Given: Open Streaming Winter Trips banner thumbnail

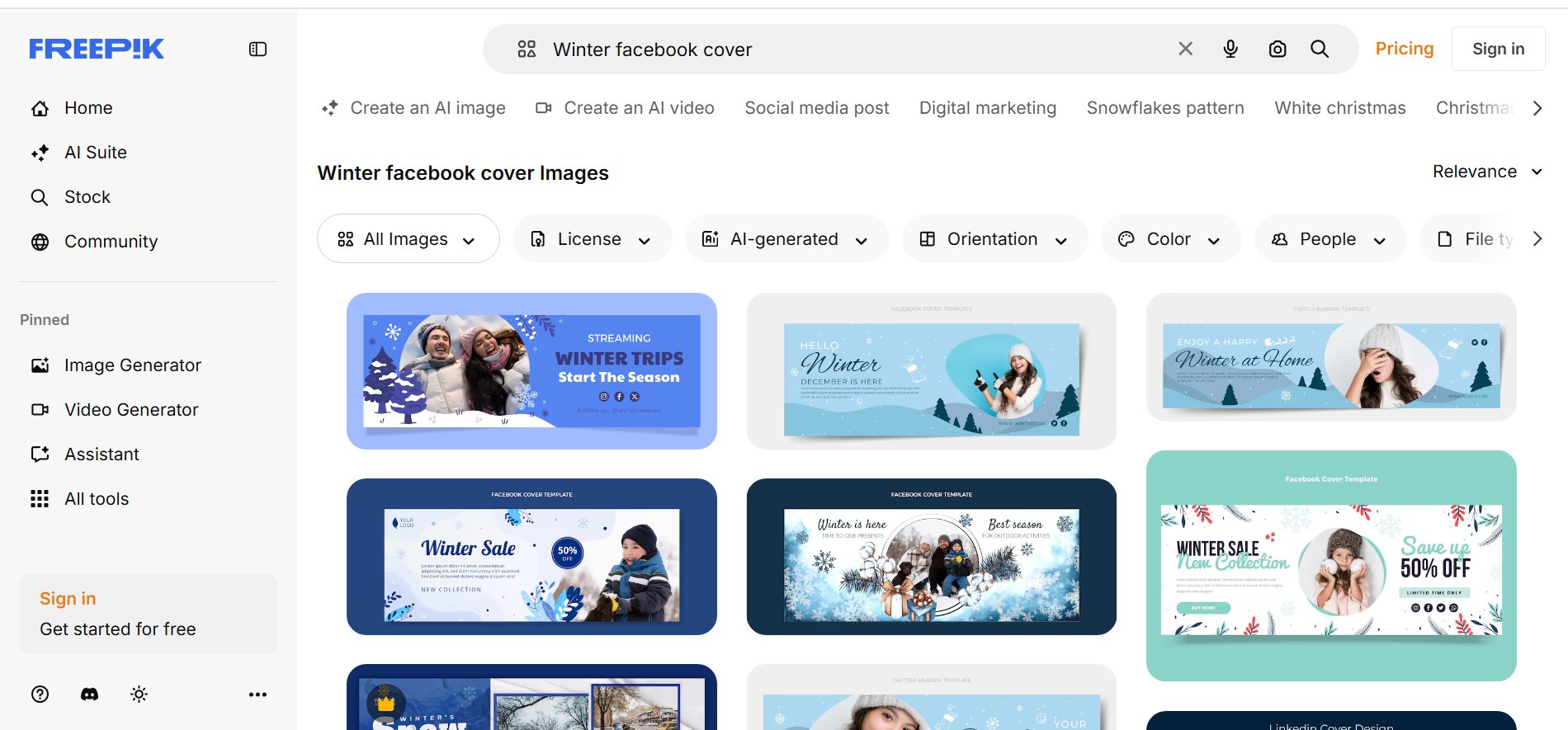Looking at the screenshot, I should click(531, 371).
